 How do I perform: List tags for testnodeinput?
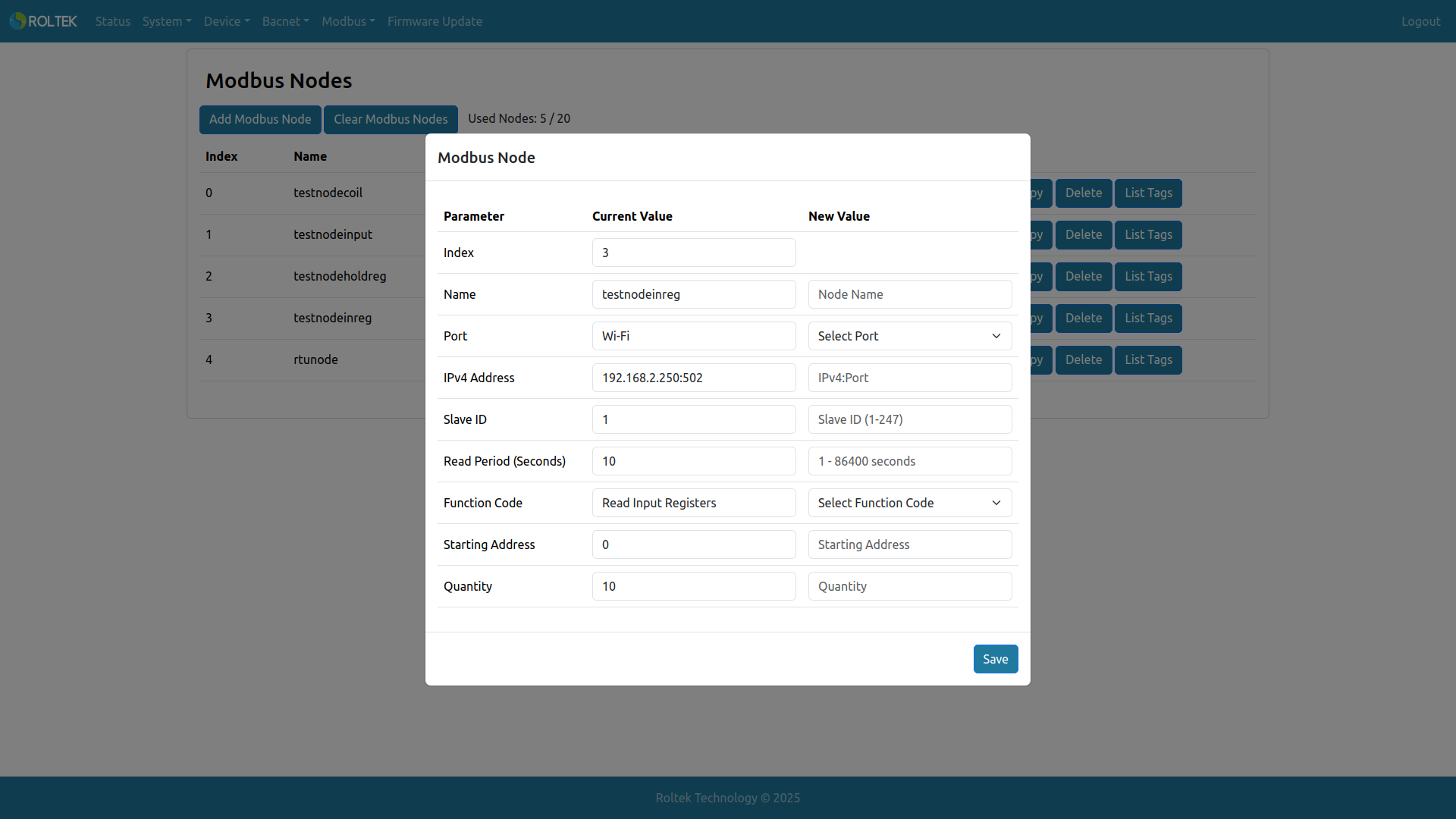point(1148,235)
